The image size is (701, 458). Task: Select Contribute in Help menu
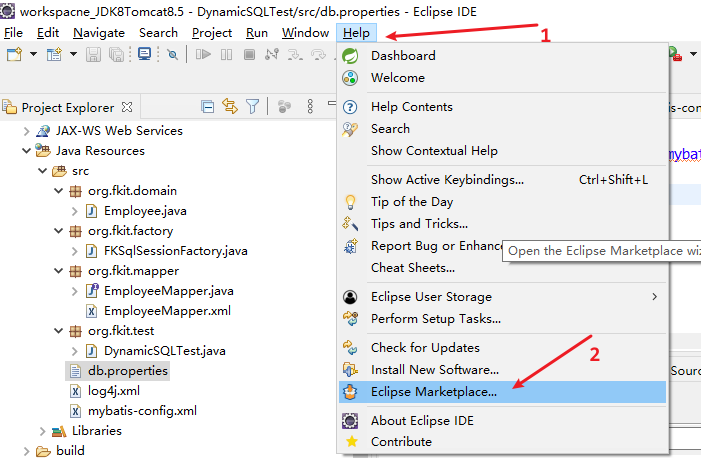tap(503, 442)
